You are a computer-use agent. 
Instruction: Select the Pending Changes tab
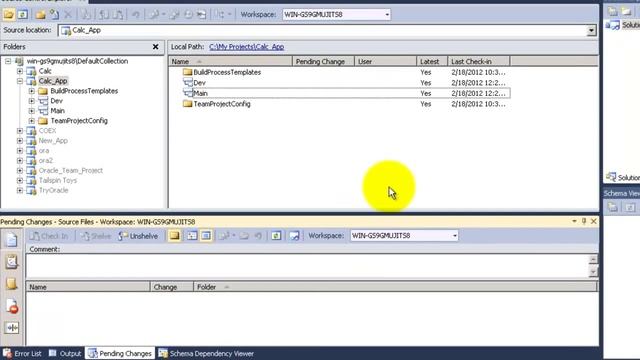[120, 353]
